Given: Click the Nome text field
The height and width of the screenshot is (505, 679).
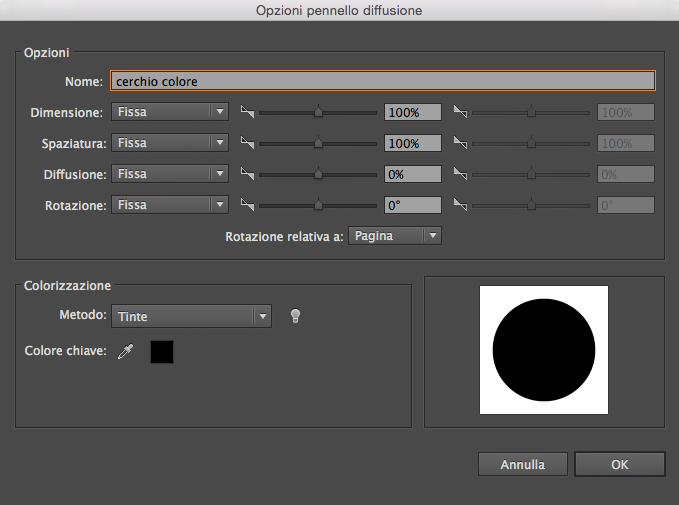Looking at the screenshot, I should [383, 81].
